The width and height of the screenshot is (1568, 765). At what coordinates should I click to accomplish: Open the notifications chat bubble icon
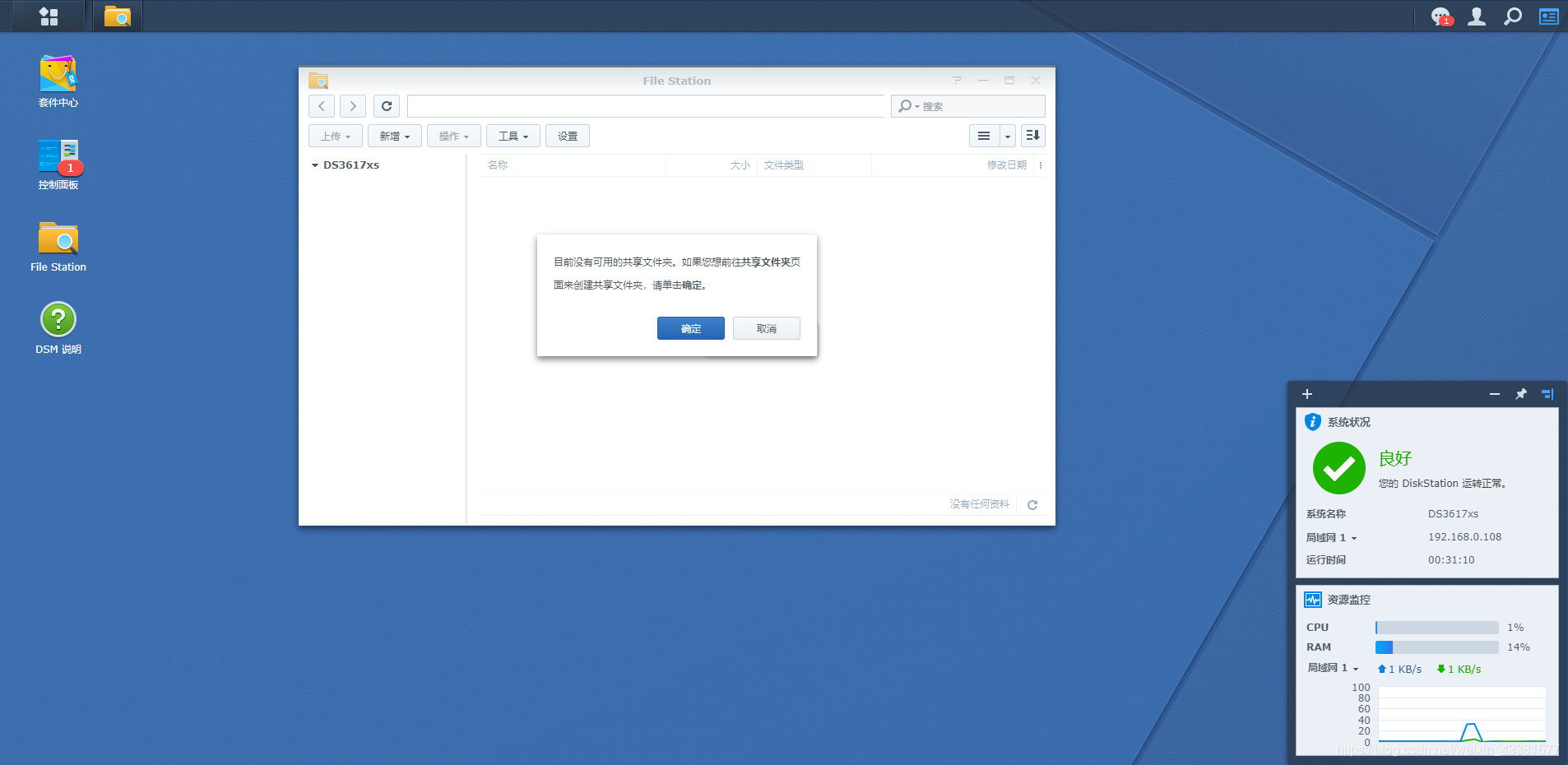[1441, 16]
